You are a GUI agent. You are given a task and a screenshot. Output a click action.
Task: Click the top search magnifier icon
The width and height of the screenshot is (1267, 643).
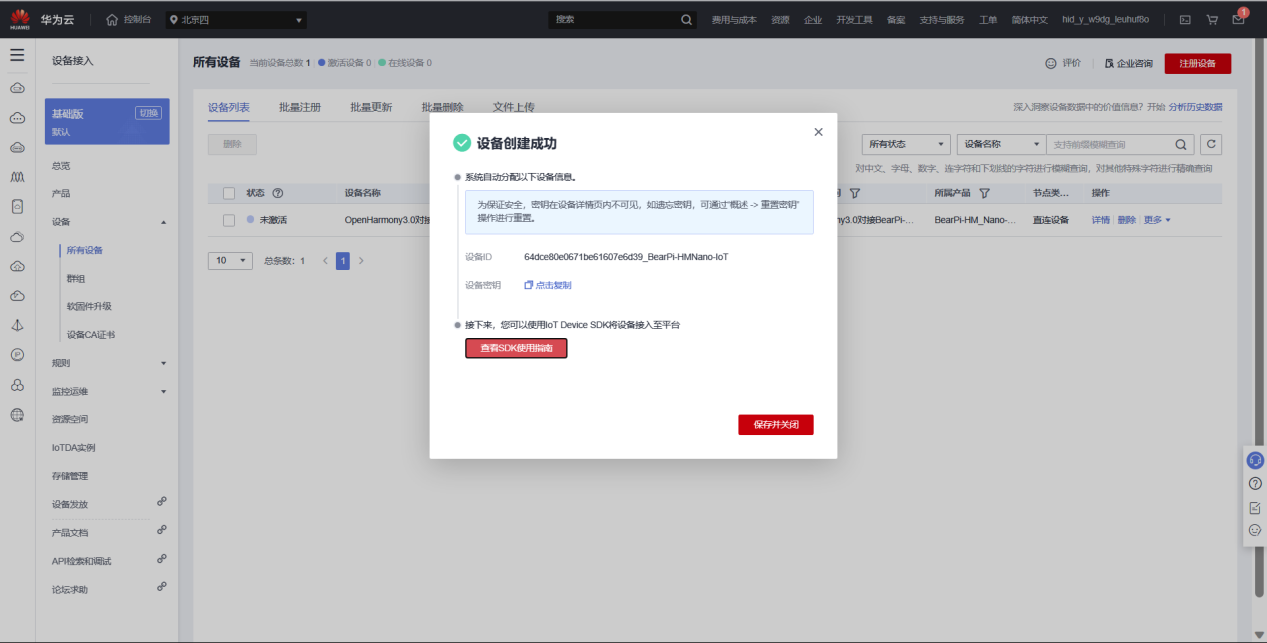[686, 19]
